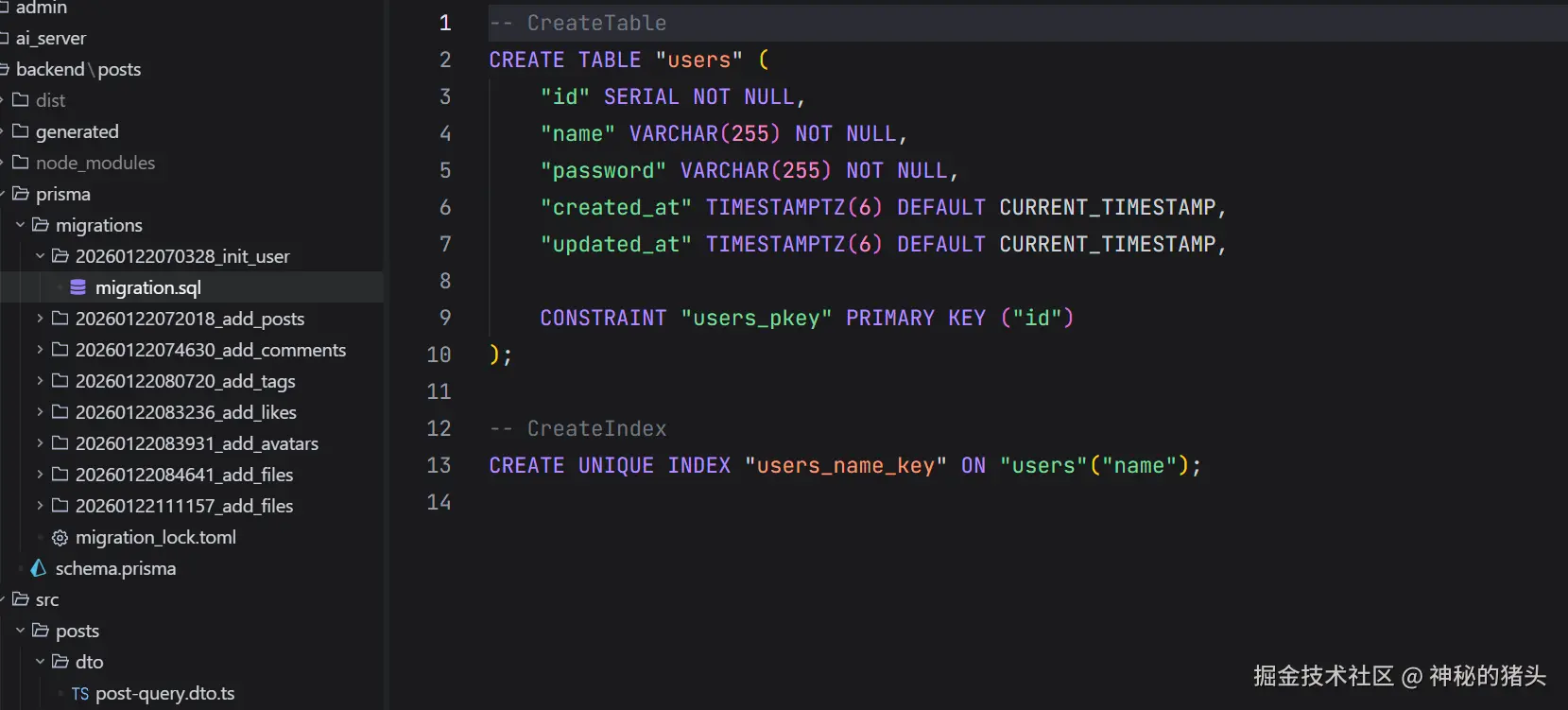Screen dimensions: 1568x710
Task: Select the src folder name
Action: point(47,599)
